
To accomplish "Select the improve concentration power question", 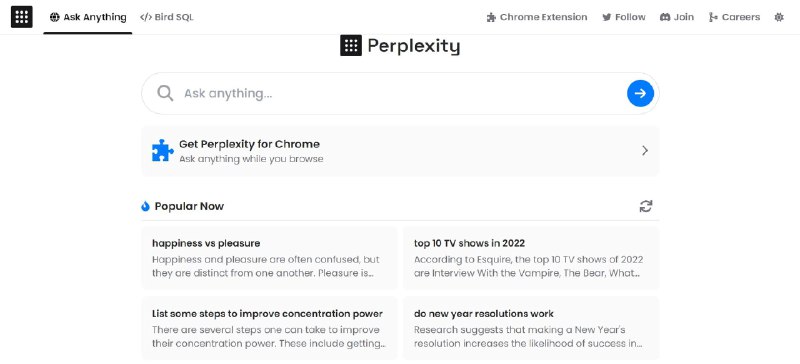I will point(269,328).
